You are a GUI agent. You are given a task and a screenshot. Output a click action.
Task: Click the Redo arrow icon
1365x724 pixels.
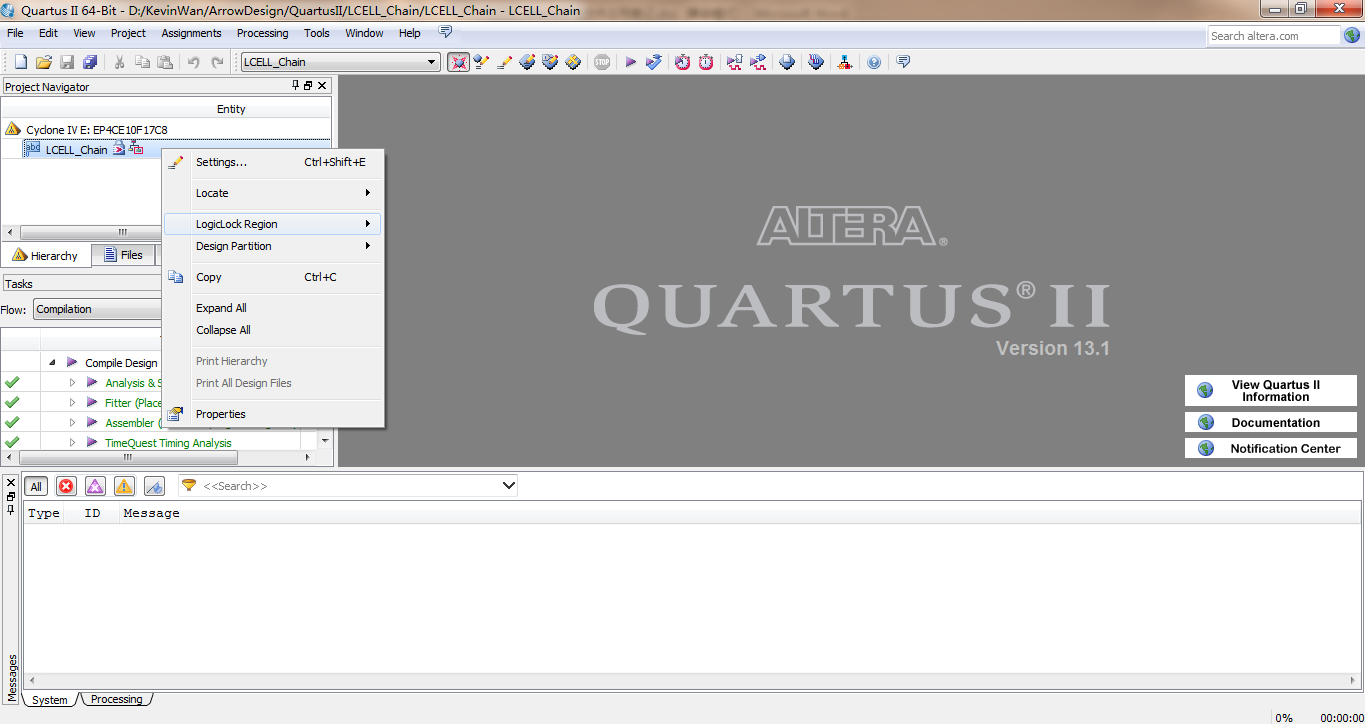click(217, 62)
